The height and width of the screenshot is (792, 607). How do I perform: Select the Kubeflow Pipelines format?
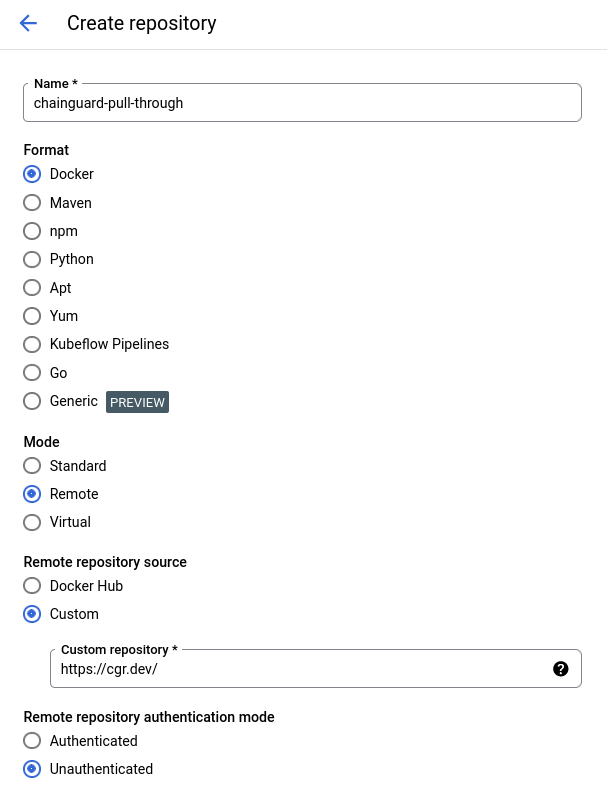click(x=32, y=344)
